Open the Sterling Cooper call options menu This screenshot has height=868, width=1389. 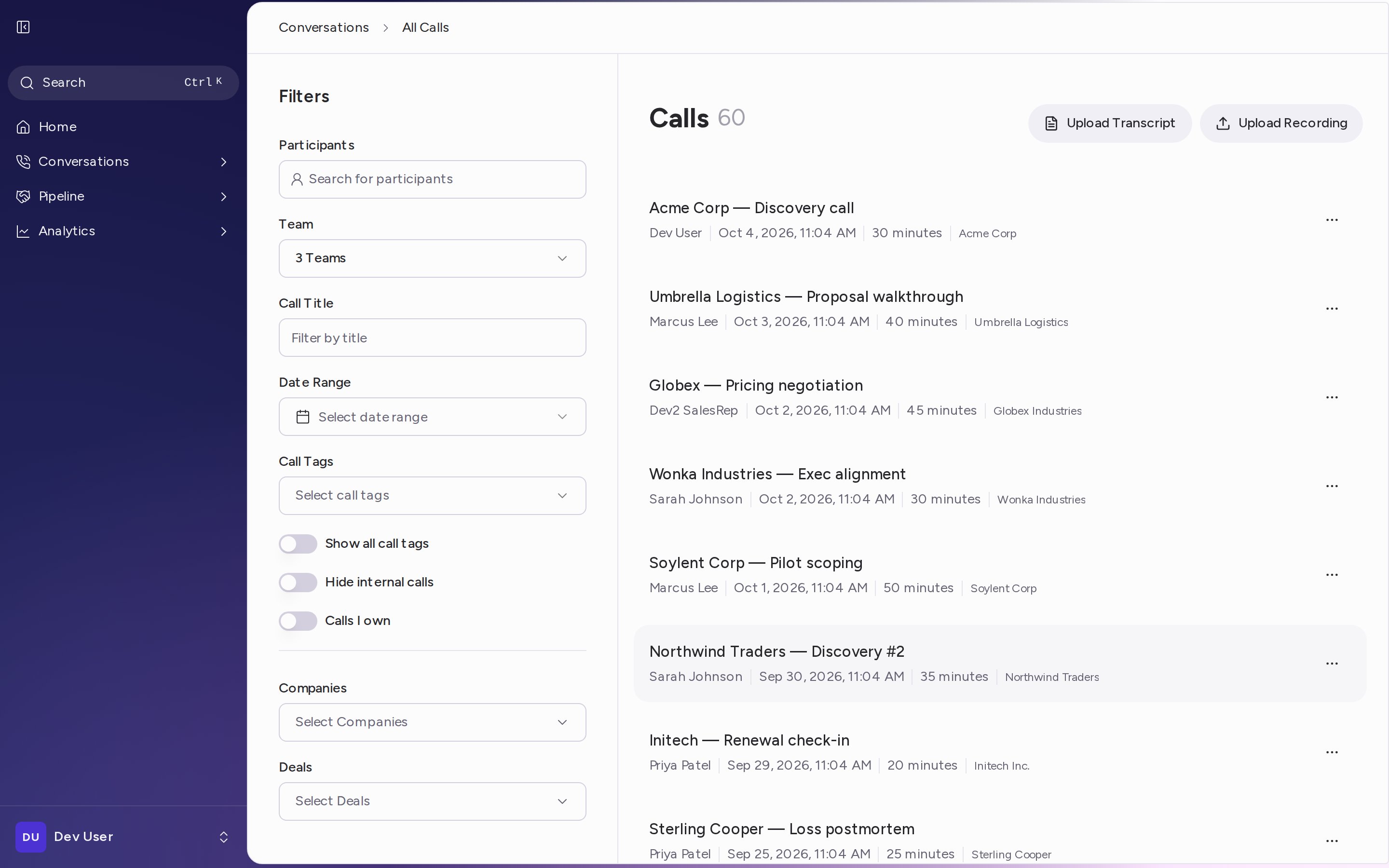1332,841
